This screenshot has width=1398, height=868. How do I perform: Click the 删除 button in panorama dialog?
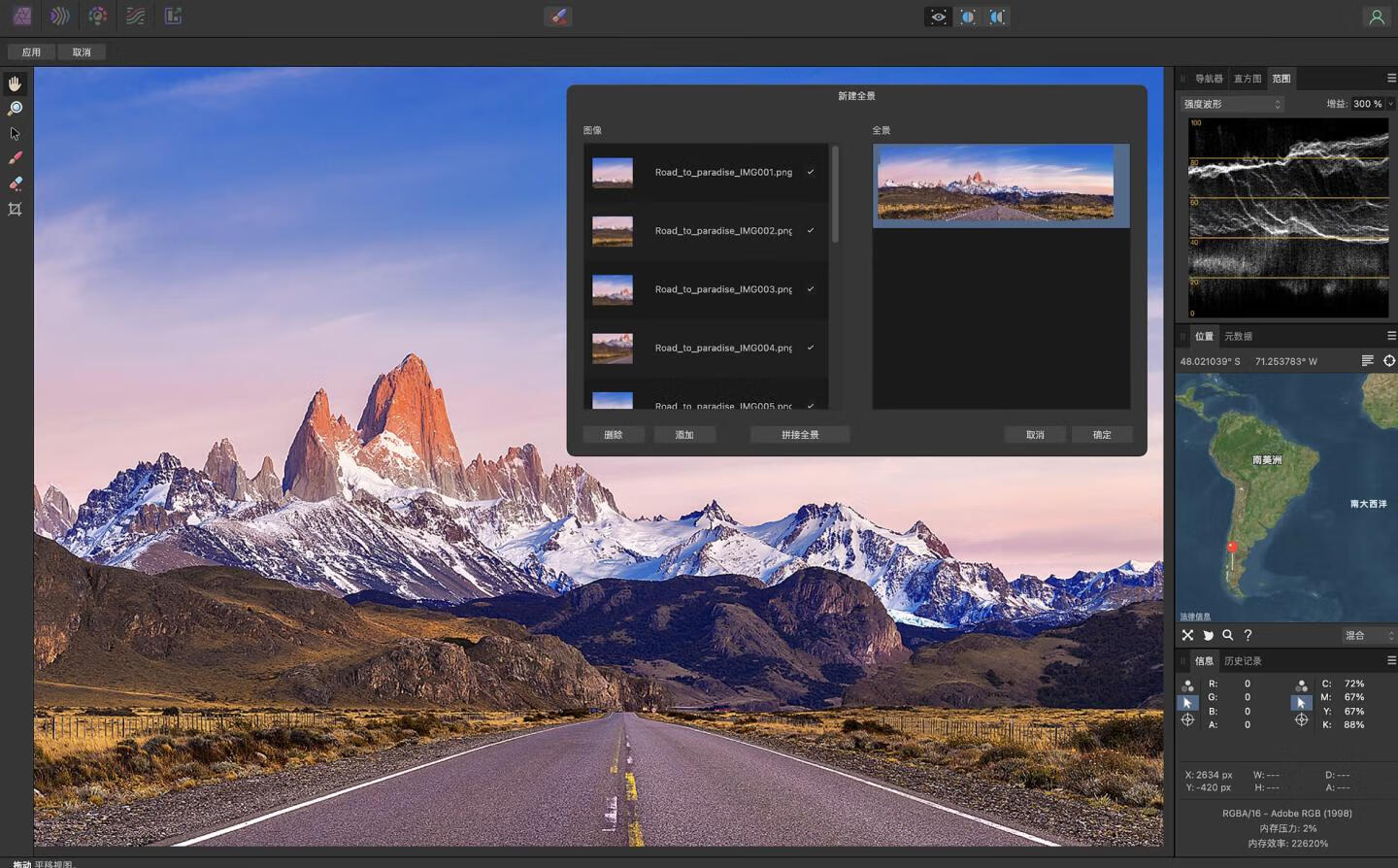(614, 435)
